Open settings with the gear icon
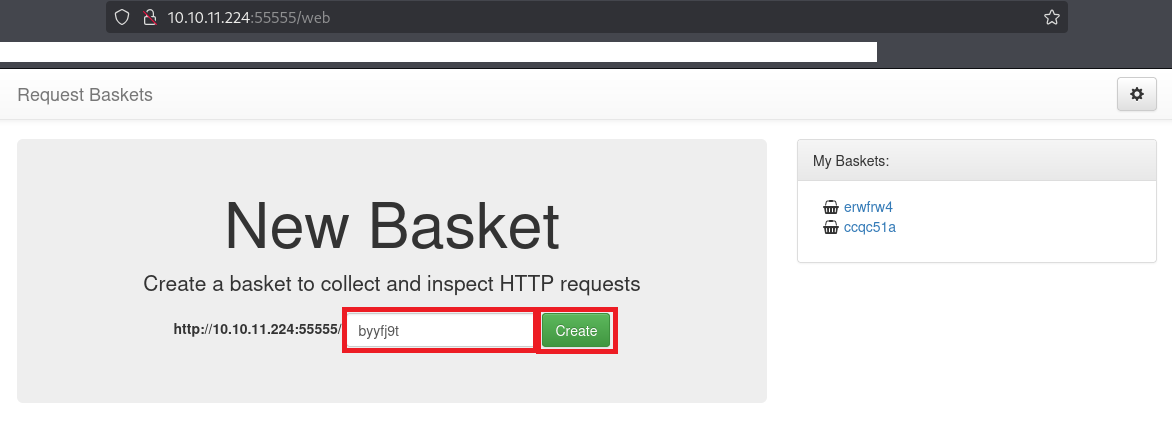 [1136, 94]
